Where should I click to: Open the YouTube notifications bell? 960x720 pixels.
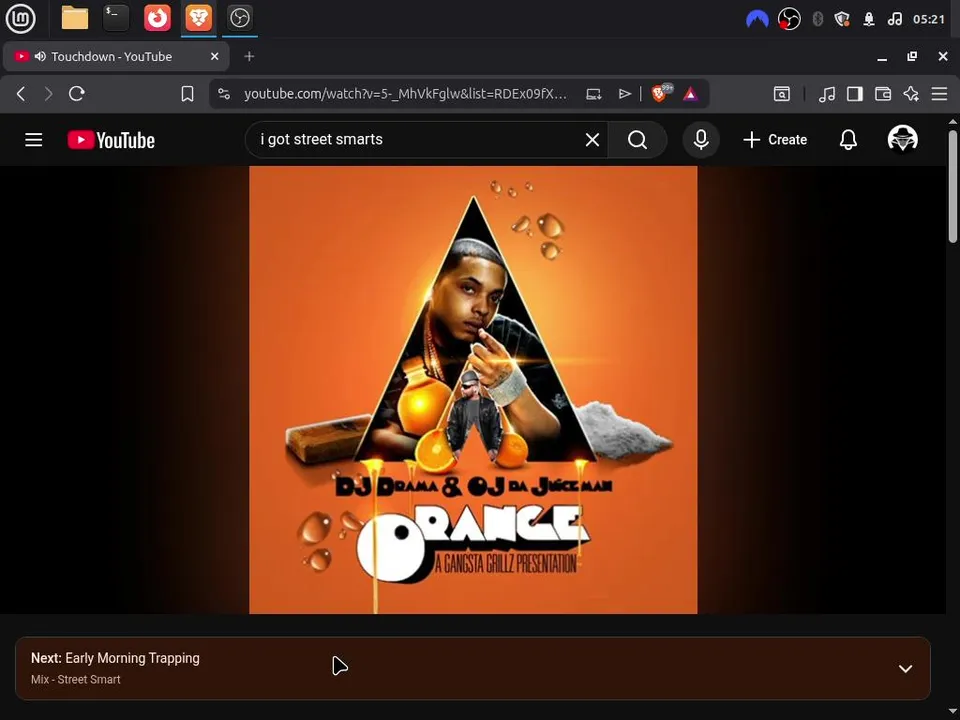click(x=848, y=140)
